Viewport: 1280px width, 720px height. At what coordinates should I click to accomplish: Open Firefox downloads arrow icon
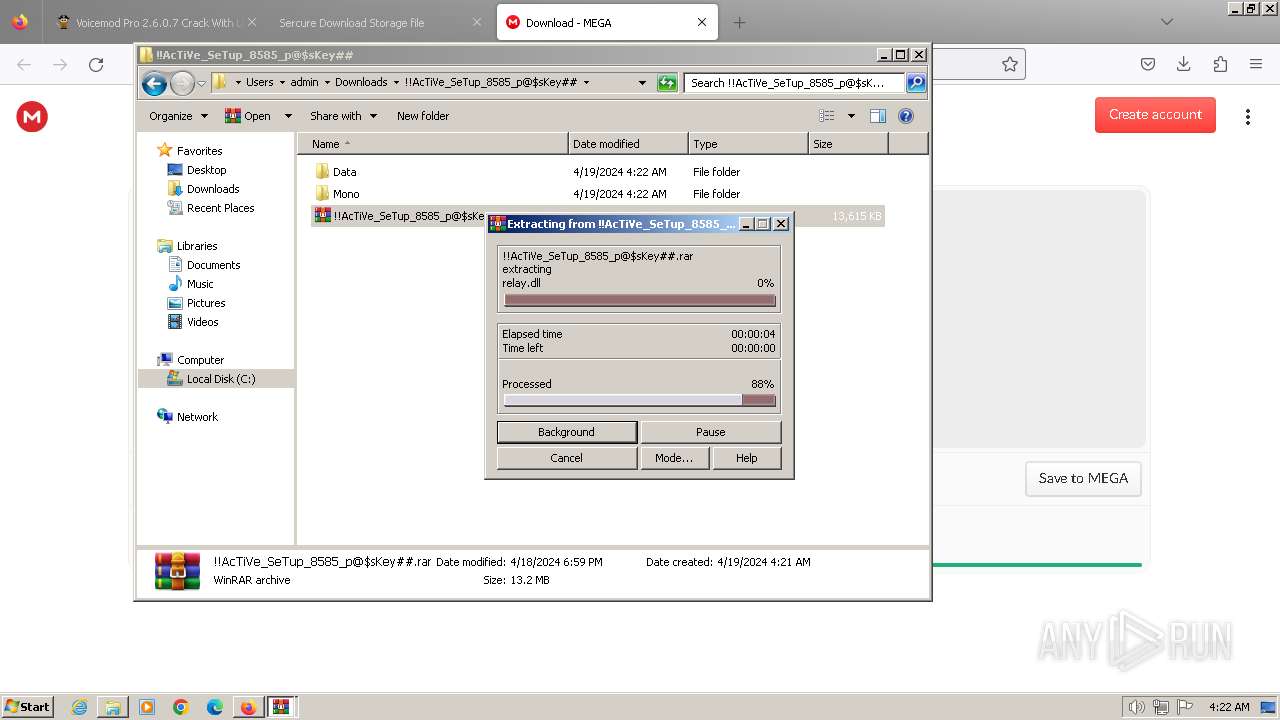point(1184,64)
